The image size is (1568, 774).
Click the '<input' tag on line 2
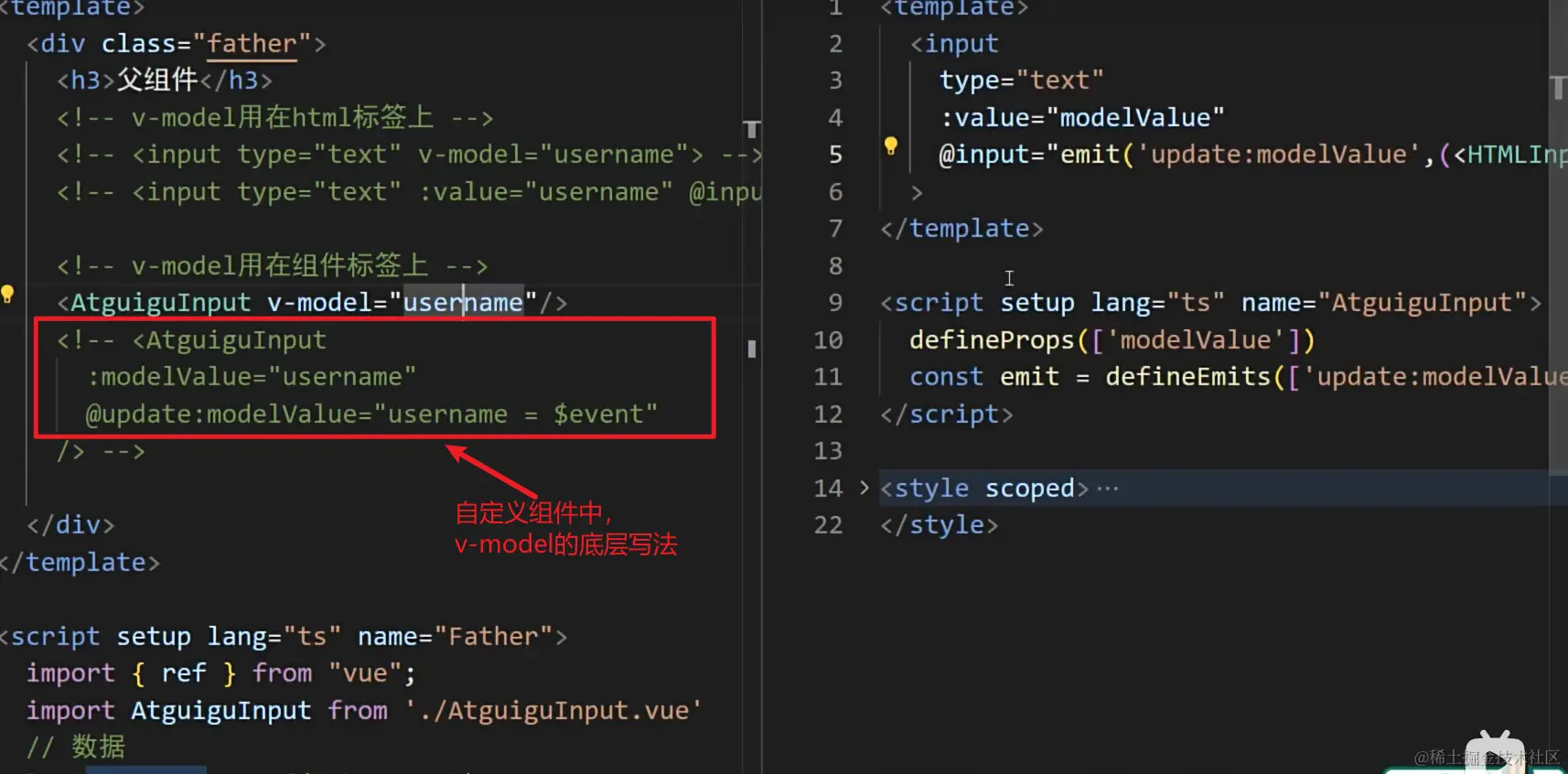pos(954,44)
